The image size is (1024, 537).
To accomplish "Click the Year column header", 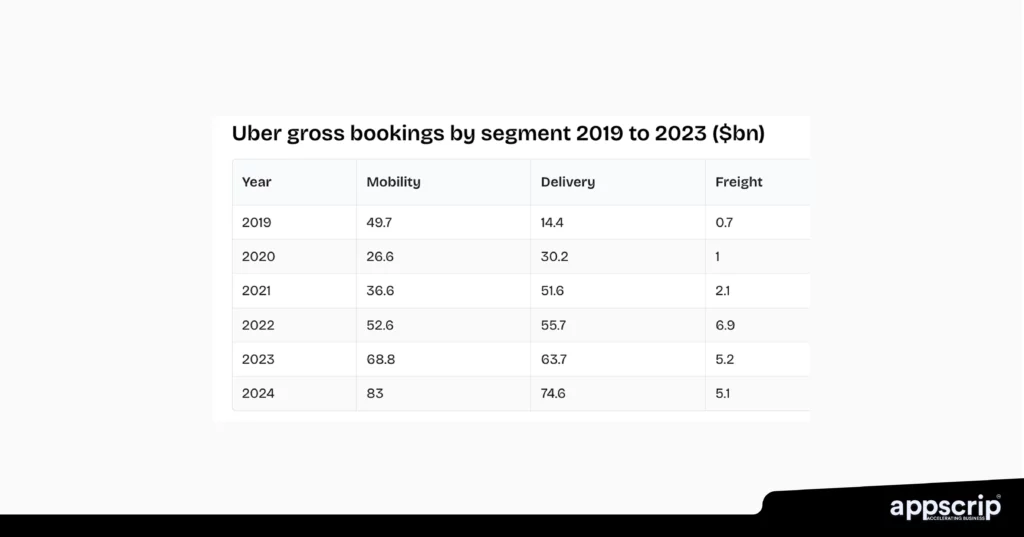I will coord(257,182).
